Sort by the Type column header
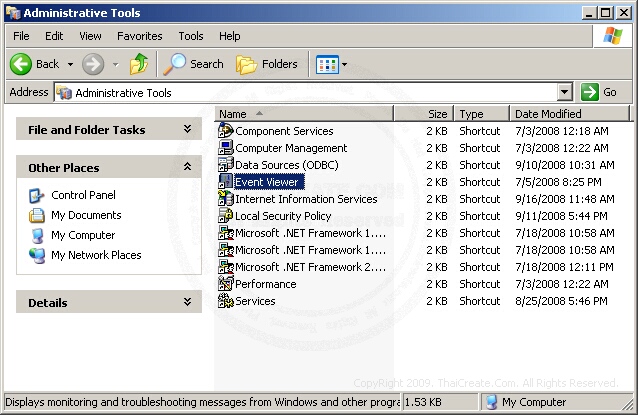Screen dimensions: 638x415 (x=482, y=114)
